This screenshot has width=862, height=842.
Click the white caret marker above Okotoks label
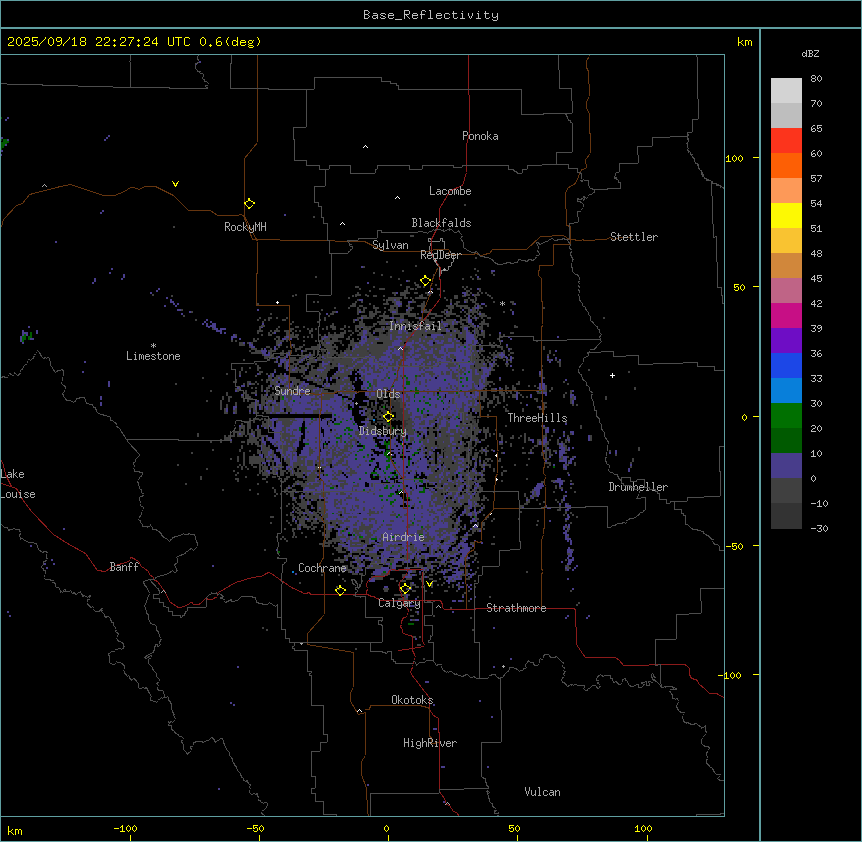(359, 711)
